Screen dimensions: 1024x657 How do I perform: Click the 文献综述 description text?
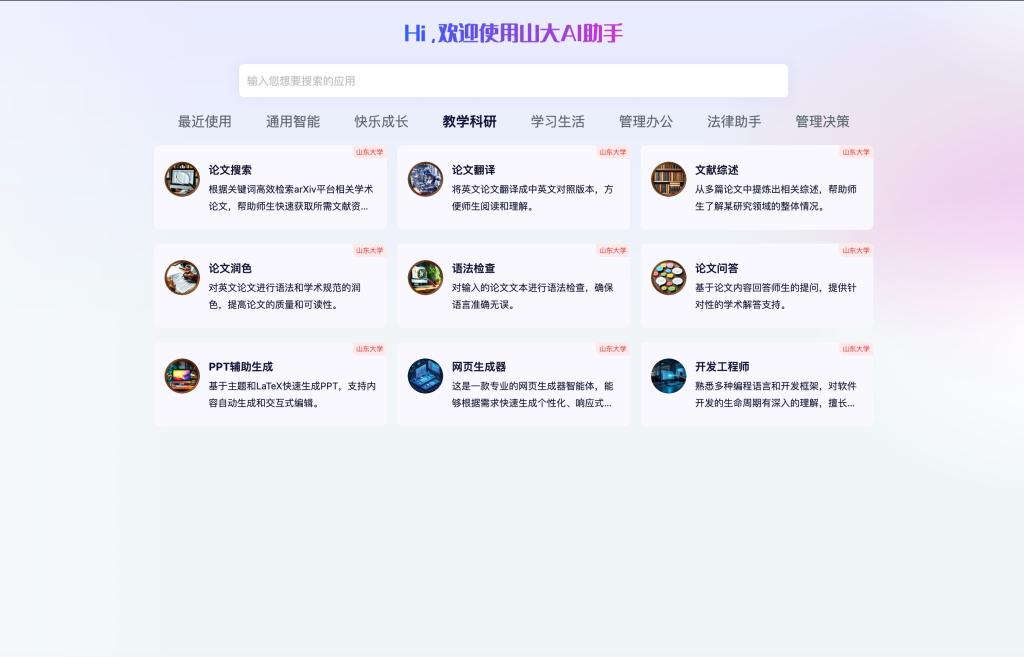(x=776, y=198)
